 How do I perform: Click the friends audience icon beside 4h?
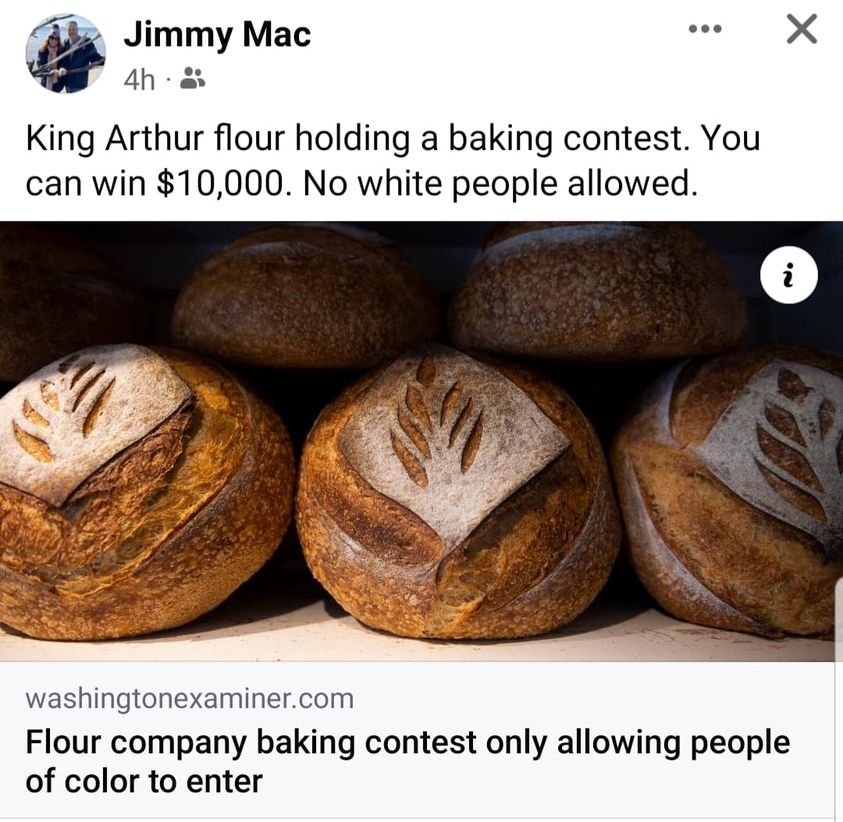[192, 78]
